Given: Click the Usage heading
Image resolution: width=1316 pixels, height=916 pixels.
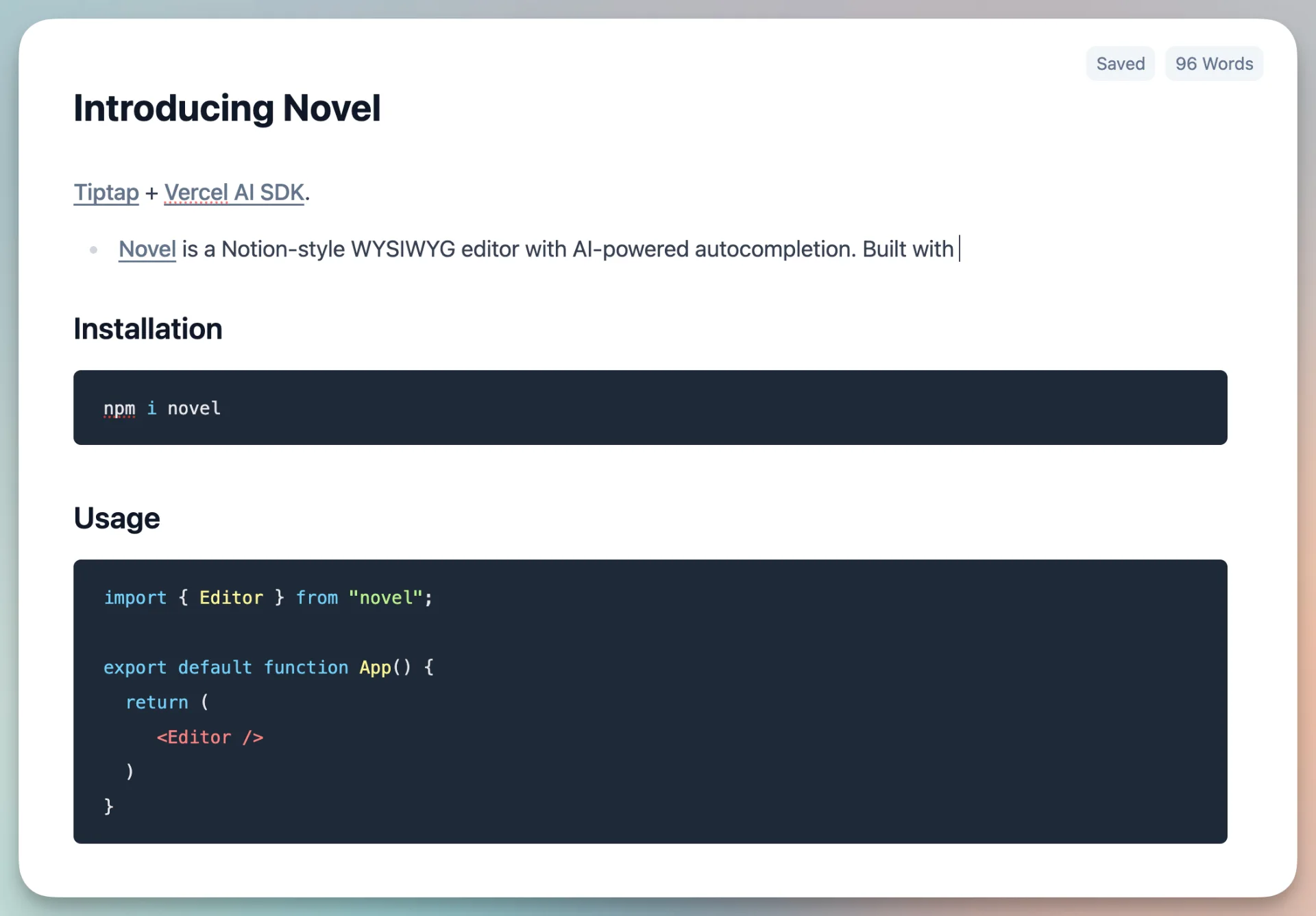Looking at the screenshot, I should point(117,518).
